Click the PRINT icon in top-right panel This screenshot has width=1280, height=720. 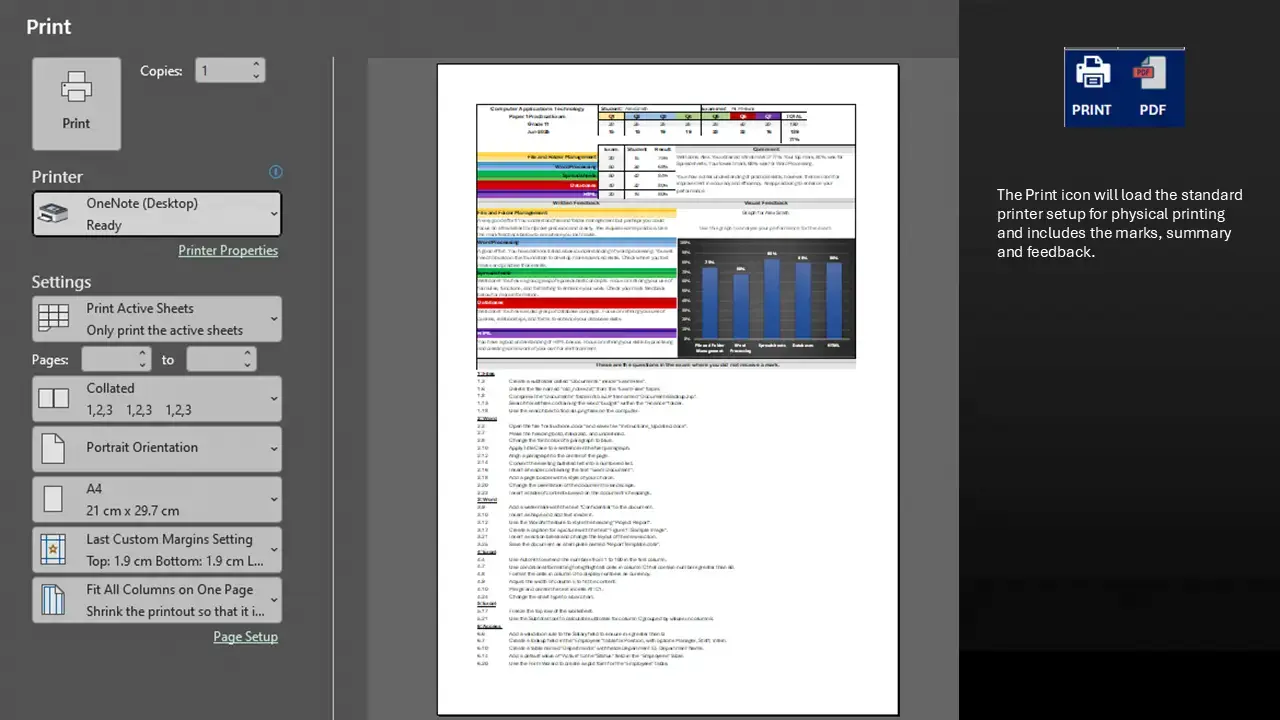[1091, 87]
